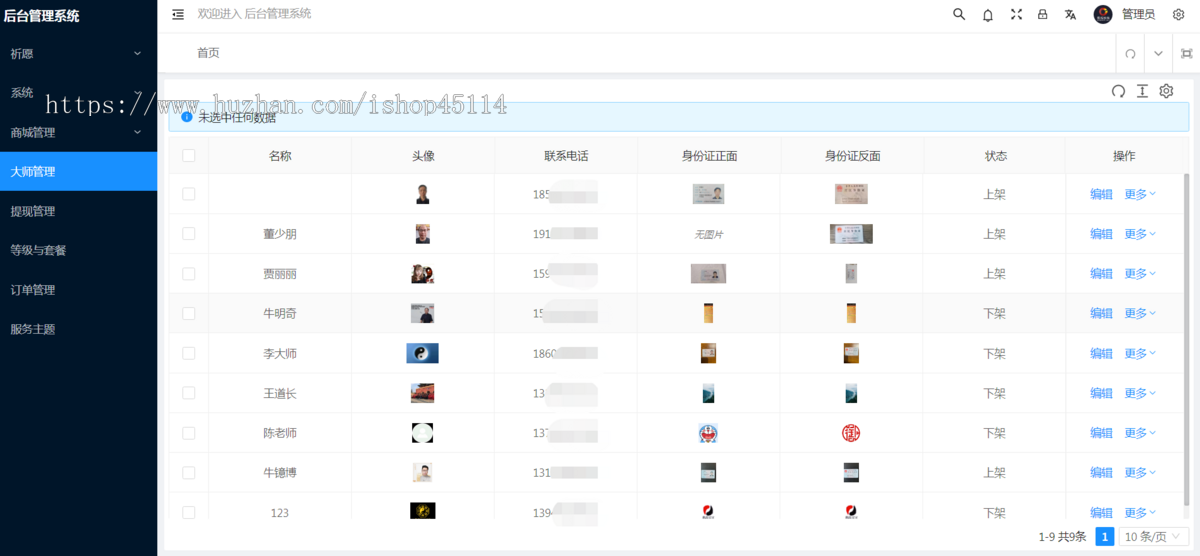Expand the 祈愿 sidebar submenu

click(78, 53)
